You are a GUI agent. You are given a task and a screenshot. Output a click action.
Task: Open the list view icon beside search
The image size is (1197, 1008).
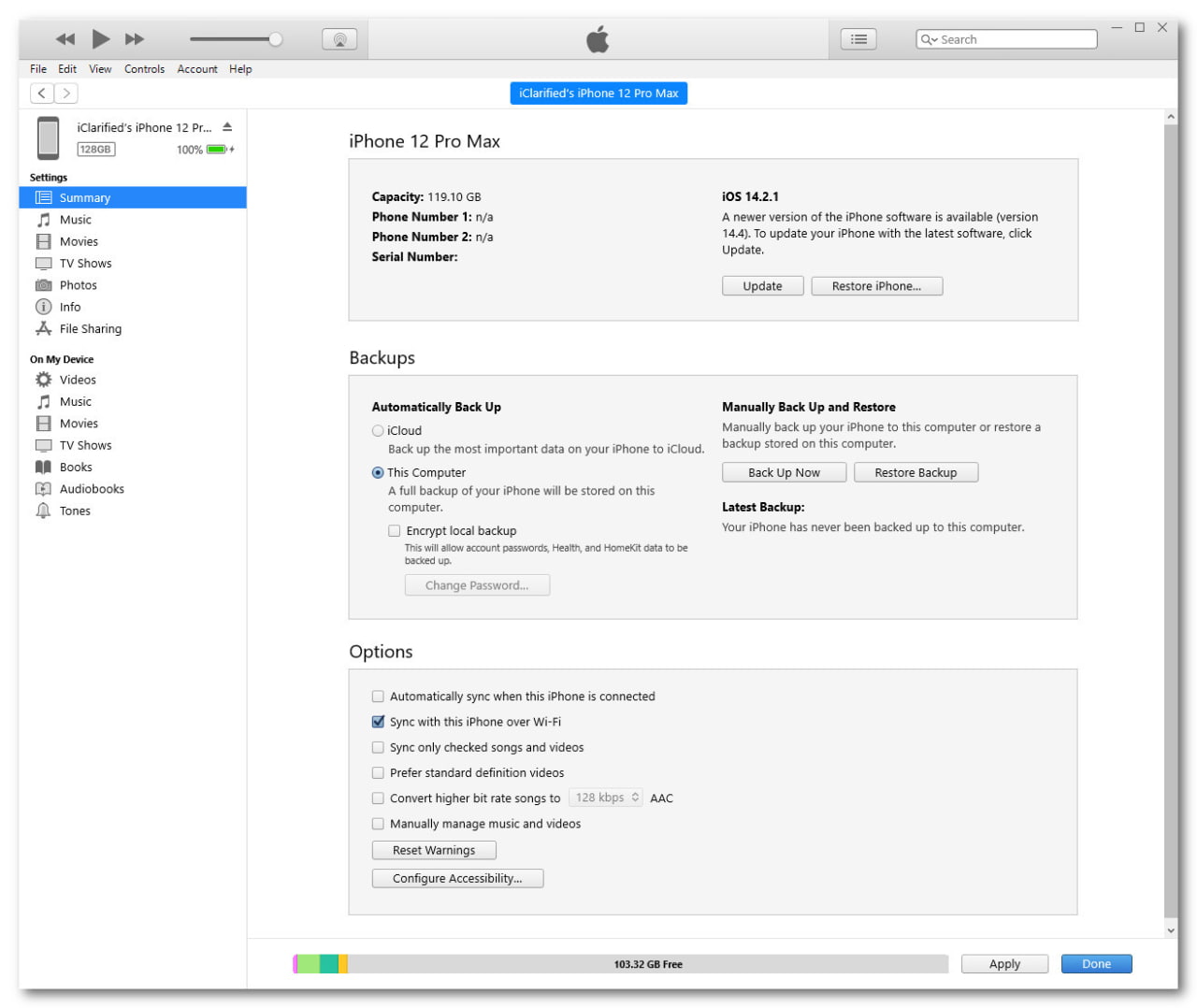(858, 39)
